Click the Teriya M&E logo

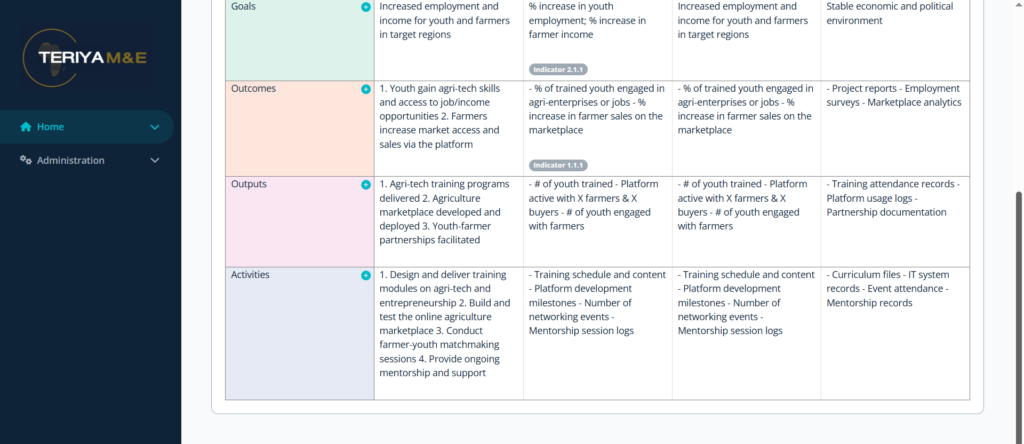[86, 57]
